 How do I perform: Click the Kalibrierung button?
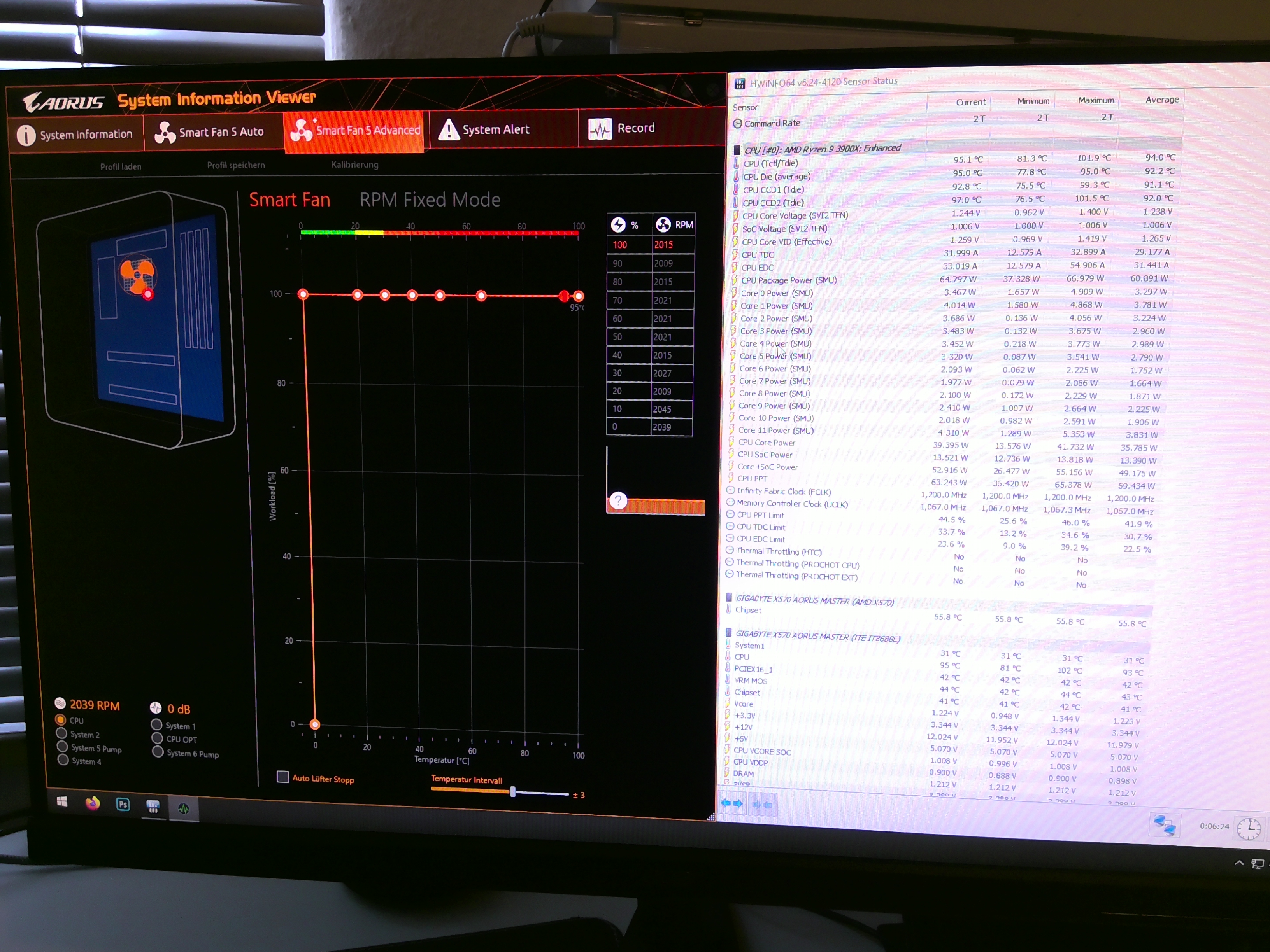click(x=355, y=164)
